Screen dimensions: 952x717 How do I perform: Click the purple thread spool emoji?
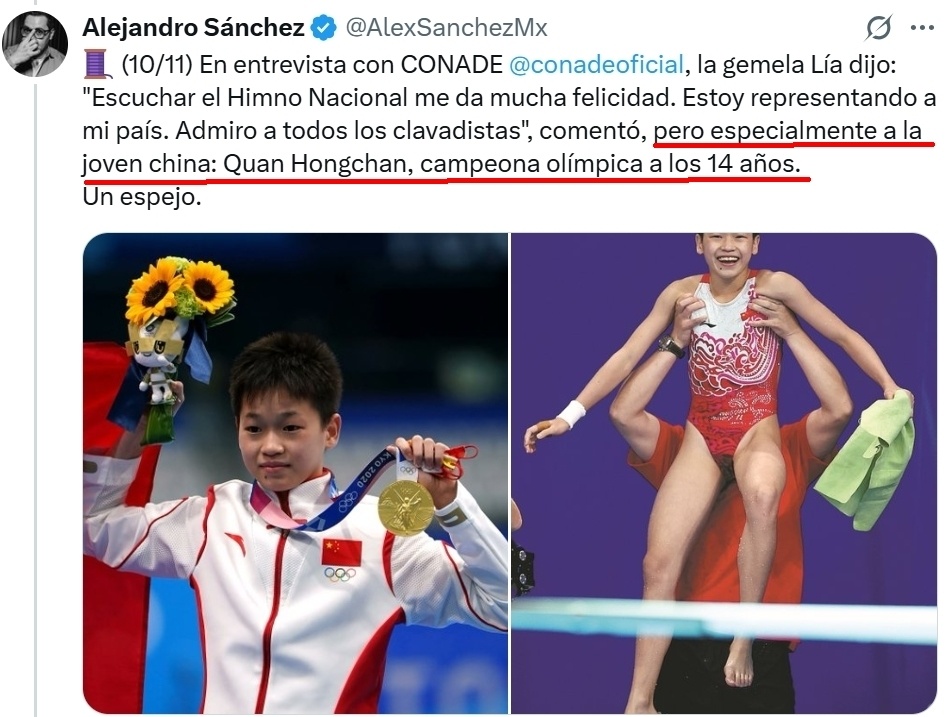(x=96, y=64)
